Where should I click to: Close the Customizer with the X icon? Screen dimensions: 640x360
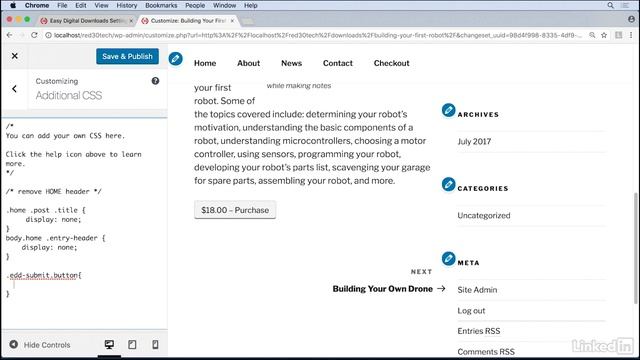15,56
